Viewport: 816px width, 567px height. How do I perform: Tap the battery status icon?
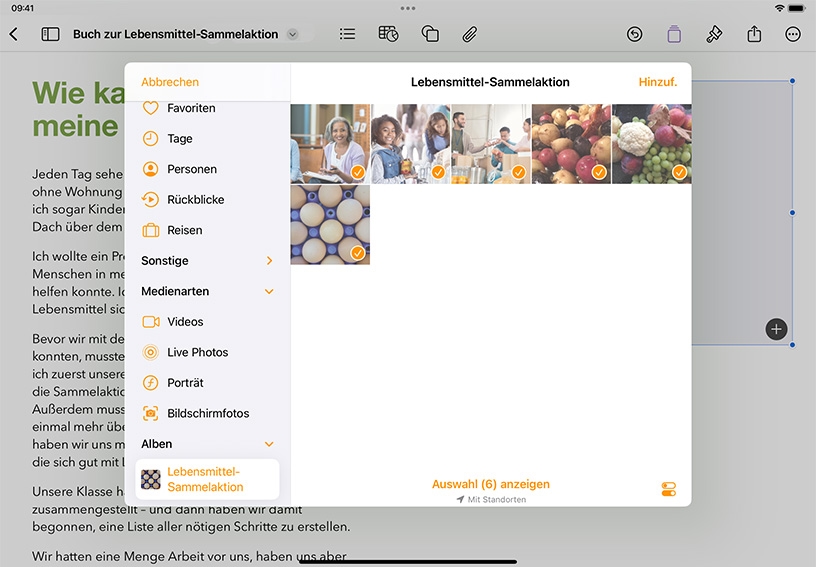click(x=797, y=8)
